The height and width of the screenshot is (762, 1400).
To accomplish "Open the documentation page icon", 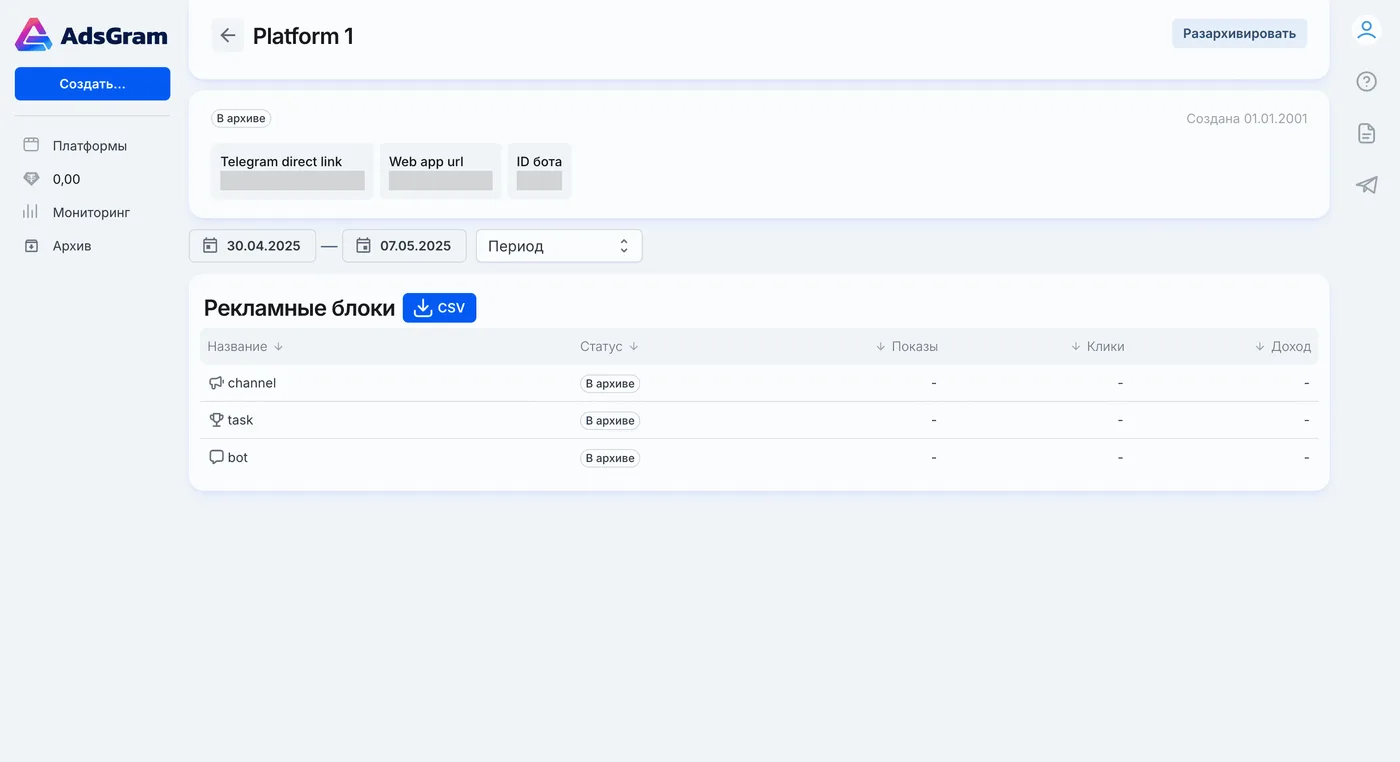I will pos(1366,133).
